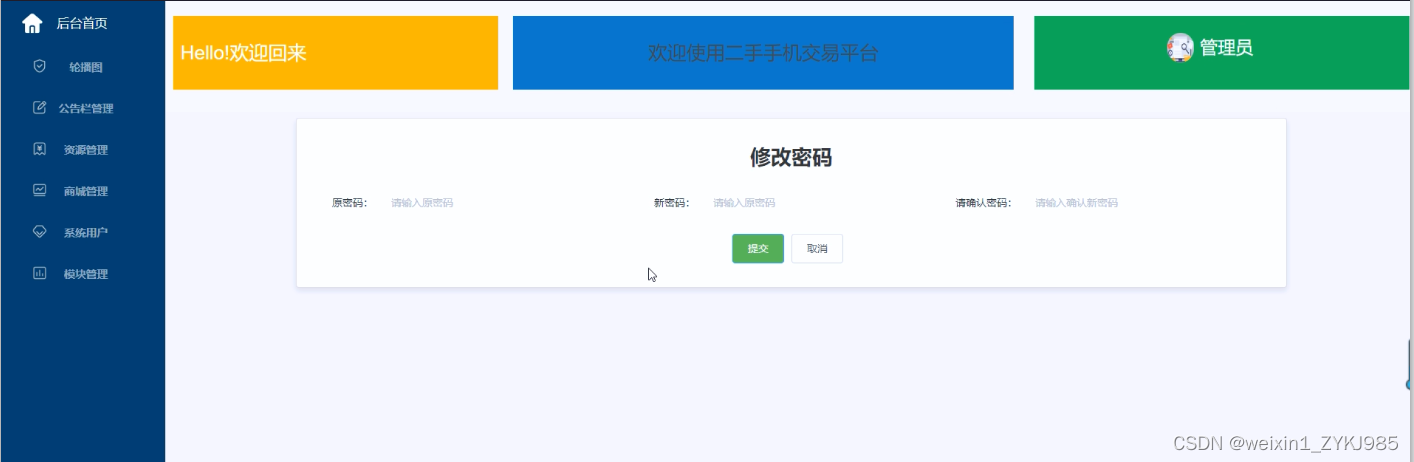Click the 管理员 user name
This screenshot has width=1414, height=462.
(x=1226, y=47)
